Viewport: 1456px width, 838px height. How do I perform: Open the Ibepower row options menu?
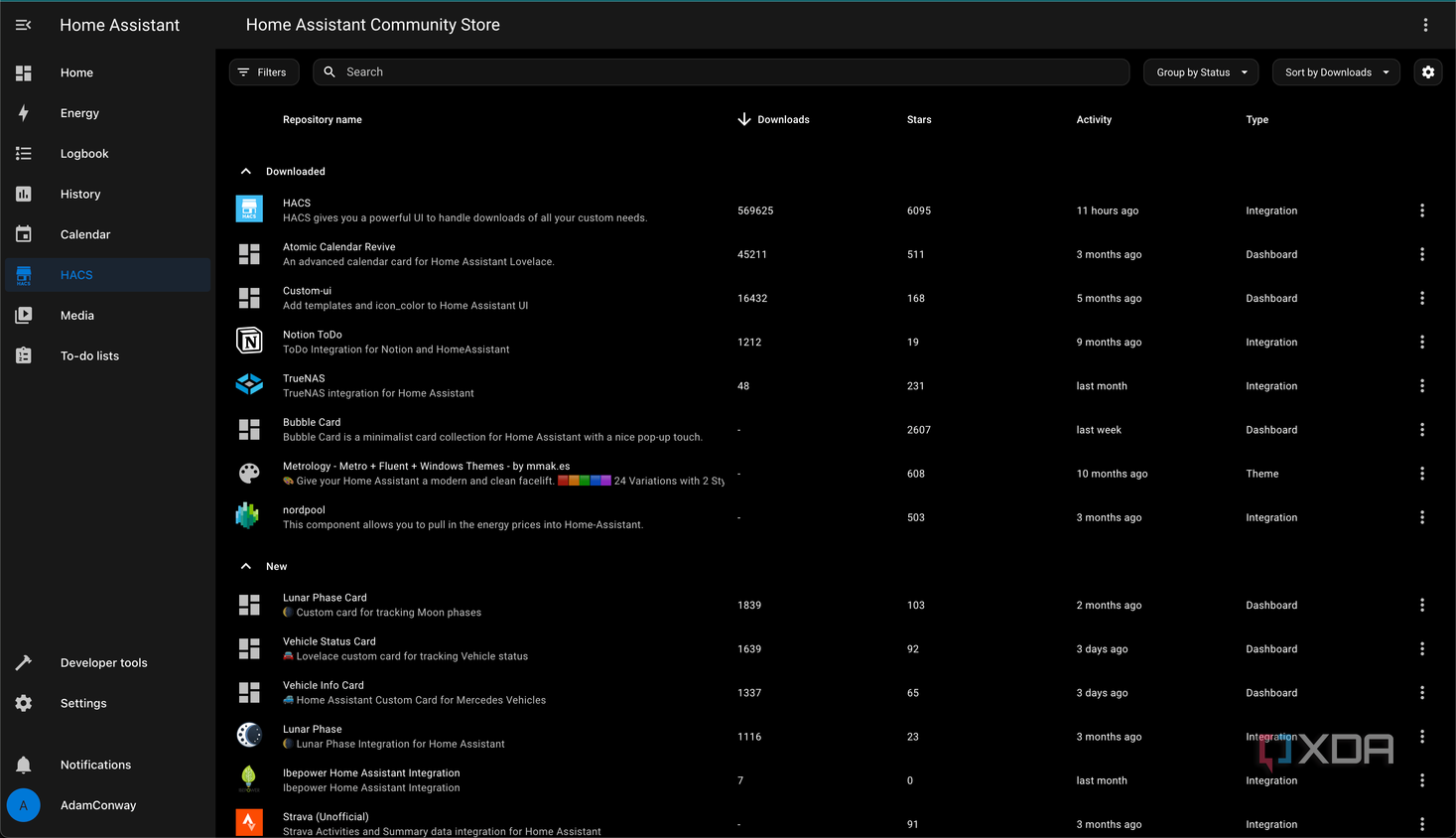click(x=1421, y=780)
